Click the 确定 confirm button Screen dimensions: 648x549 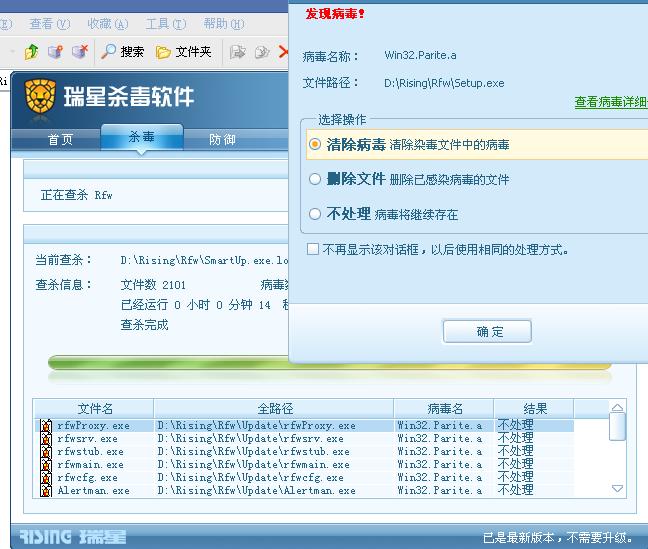coord(487,332)
